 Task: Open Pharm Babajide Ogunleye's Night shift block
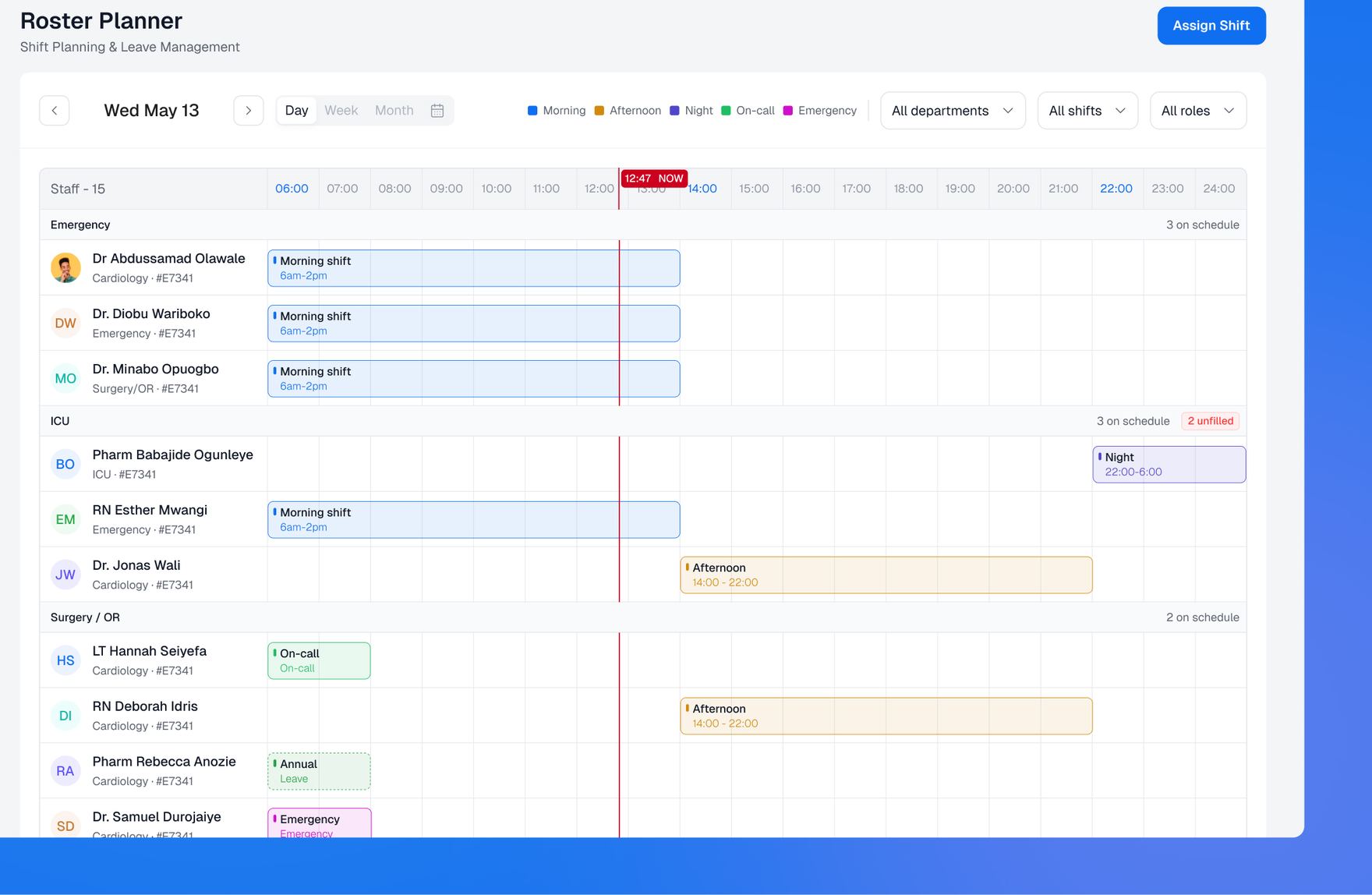click(1169, 465)
